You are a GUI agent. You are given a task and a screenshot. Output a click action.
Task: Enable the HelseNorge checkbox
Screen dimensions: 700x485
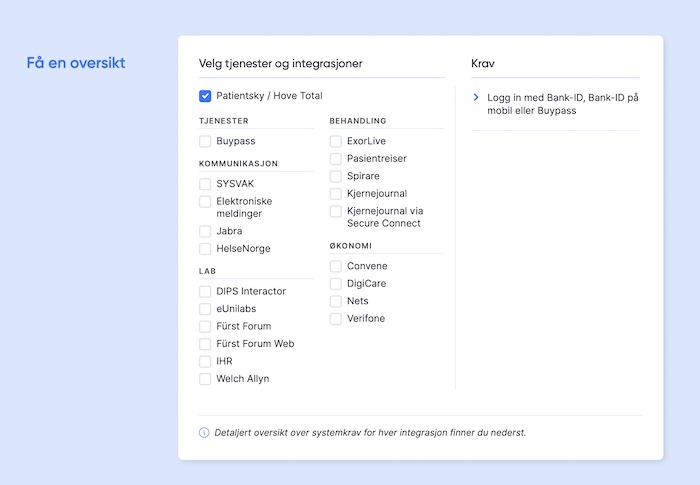pyautogui.click(x=205, y=249)
